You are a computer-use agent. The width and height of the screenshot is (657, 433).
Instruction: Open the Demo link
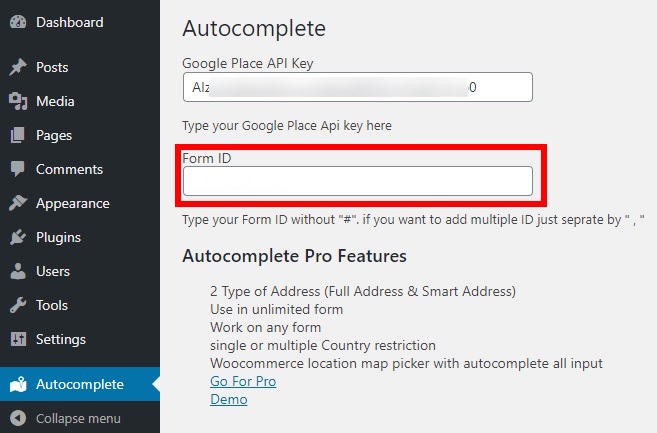coord(229,399)
